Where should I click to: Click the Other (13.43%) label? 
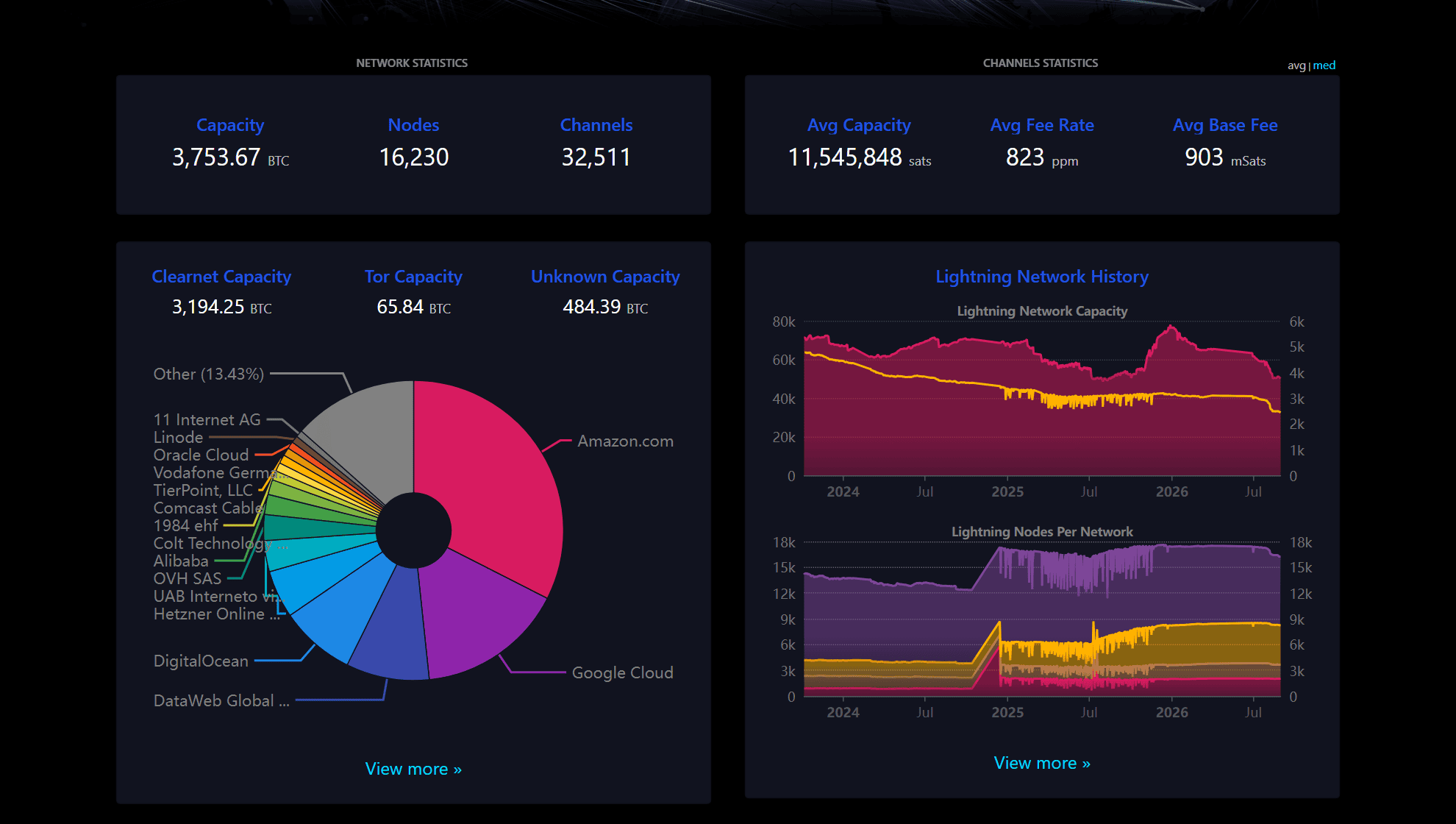[x=208, y=374]
